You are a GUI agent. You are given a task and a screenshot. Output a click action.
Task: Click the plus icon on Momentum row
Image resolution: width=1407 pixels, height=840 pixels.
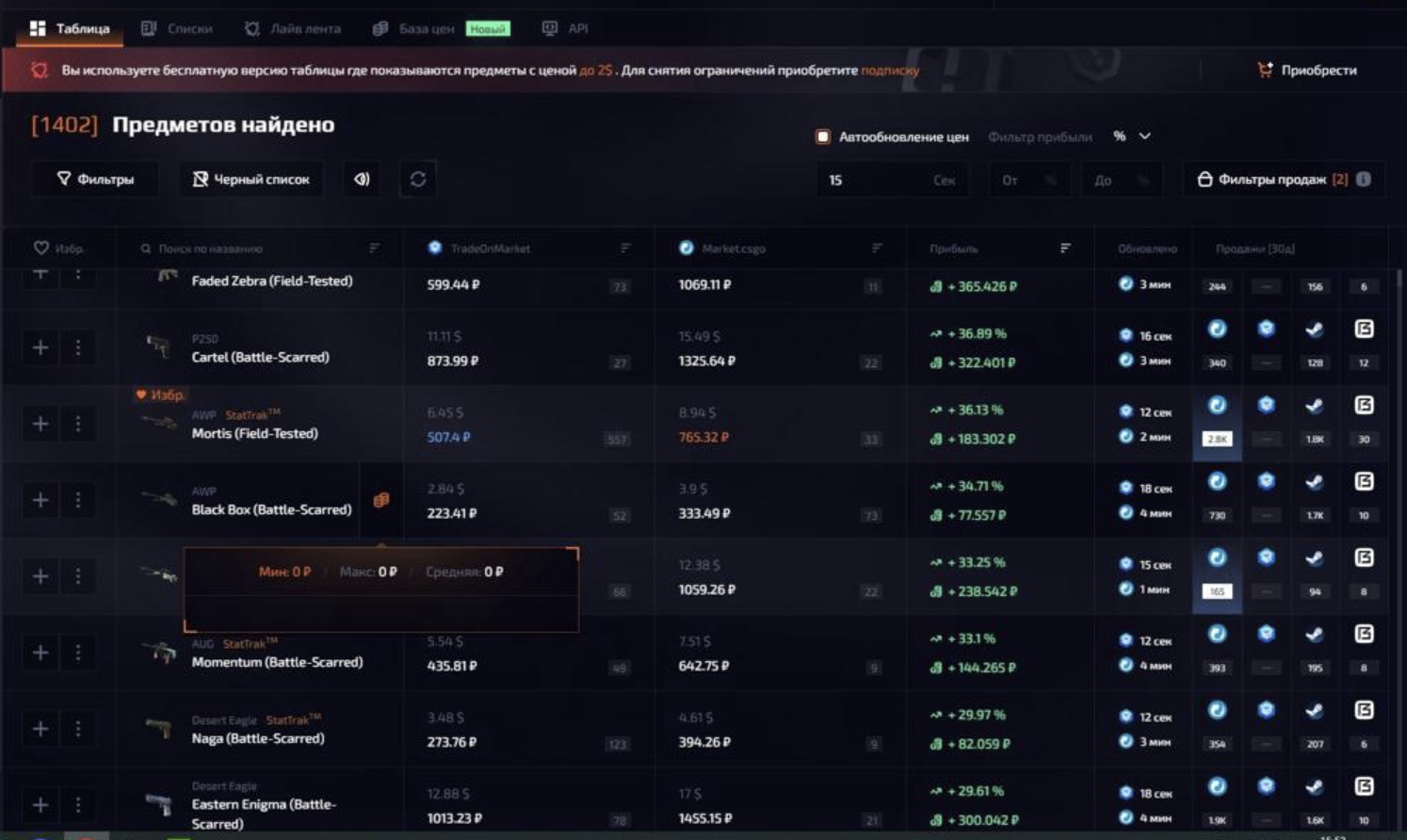pyautogui.click(x=40, y=653)
